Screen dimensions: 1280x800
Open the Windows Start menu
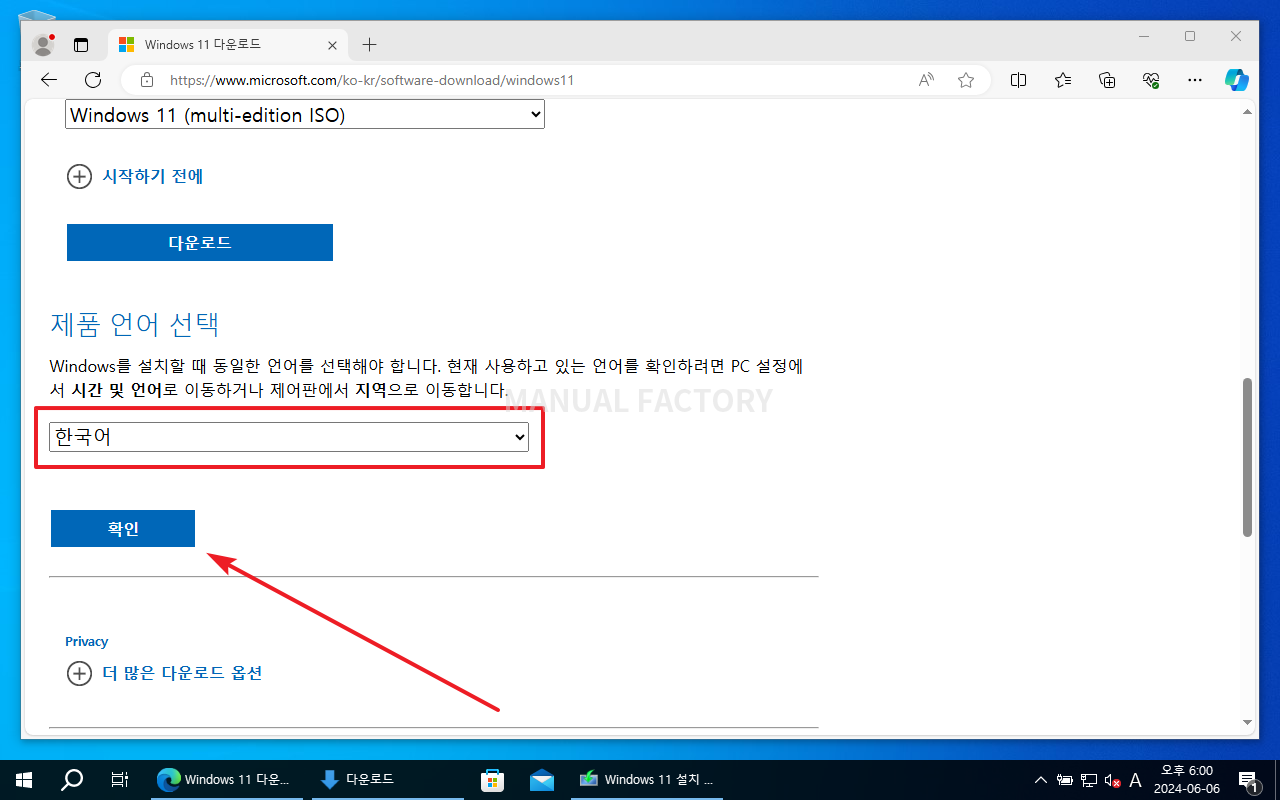tap(24, 779)
